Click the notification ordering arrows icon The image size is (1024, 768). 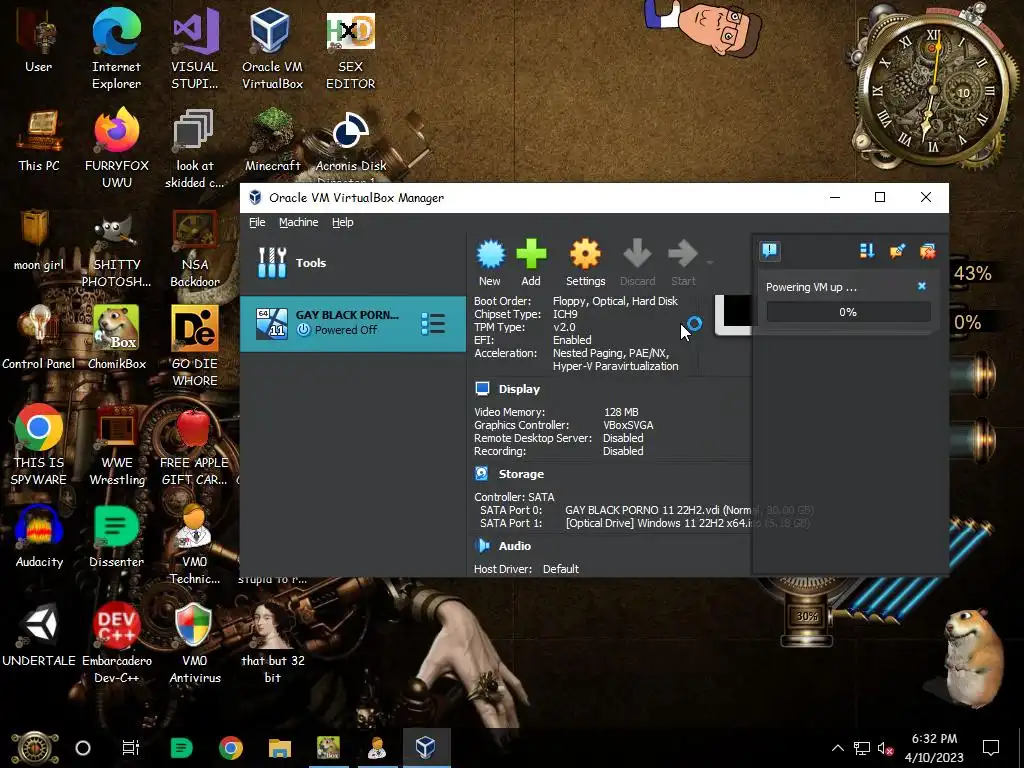tap(867, 251)
